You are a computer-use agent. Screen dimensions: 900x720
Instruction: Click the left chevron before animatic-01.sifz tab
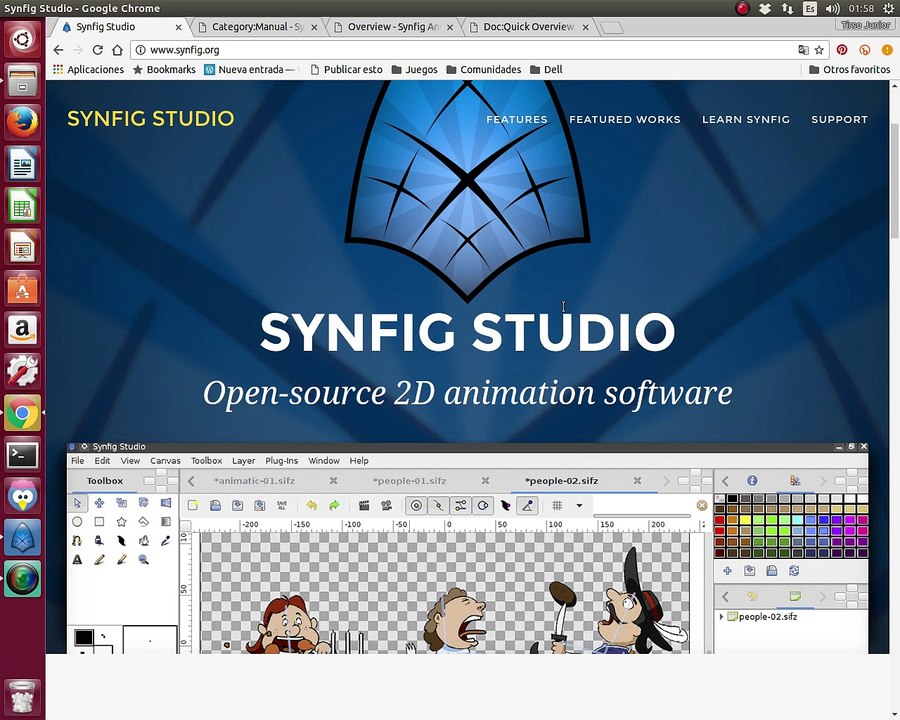tap(191, 481)
